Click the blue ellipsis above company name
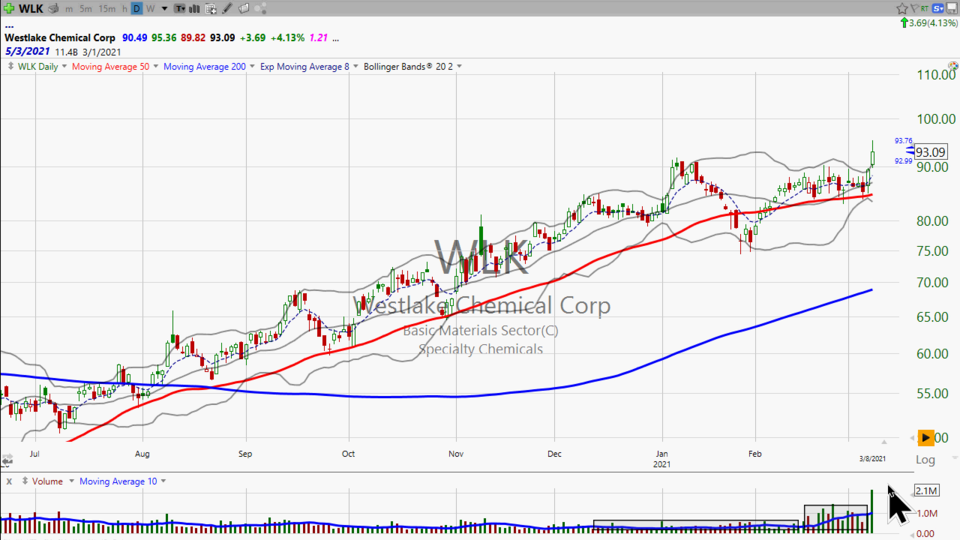 point(9,26)
